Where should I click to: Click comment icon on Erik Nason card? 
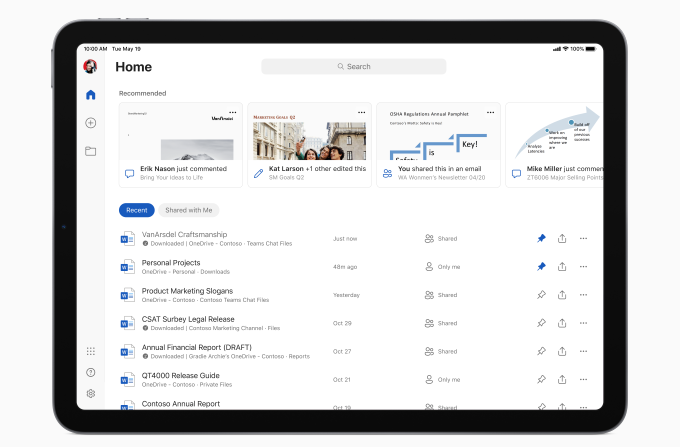click(129, 173)
